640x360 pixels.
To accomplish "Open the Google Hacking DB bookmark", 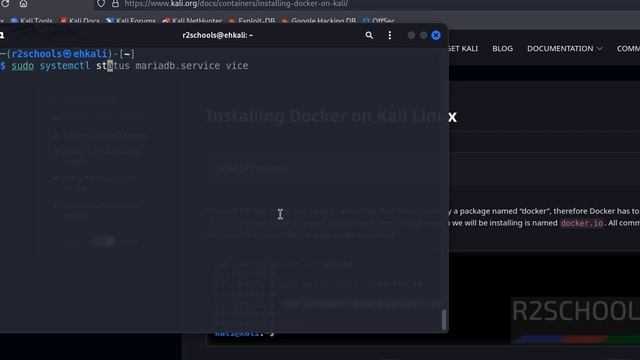I will (319, 21).
